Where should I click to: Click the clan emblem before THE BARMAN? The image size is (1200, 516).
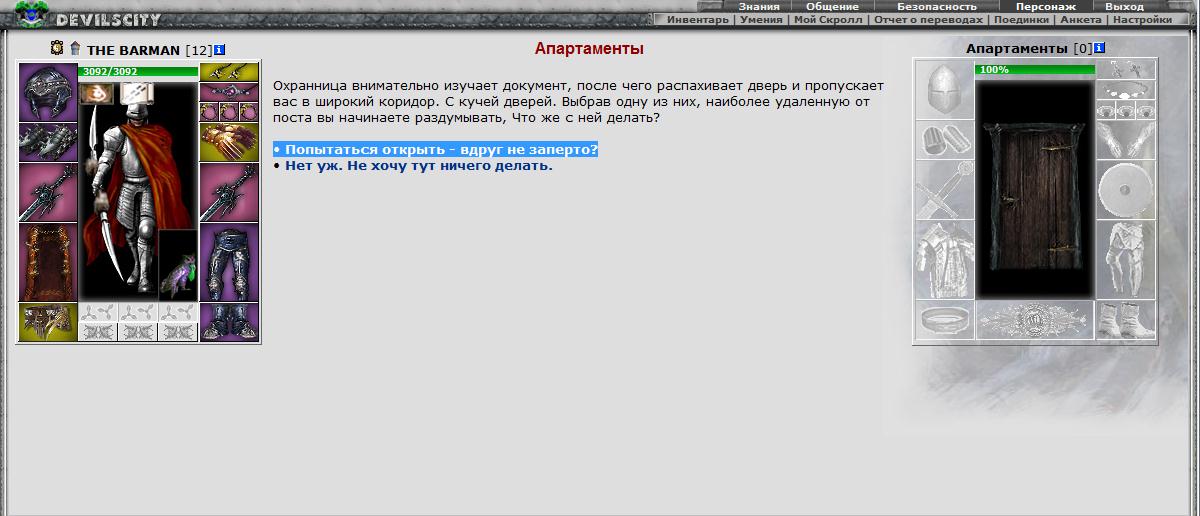pyautogui.click(x=57, y=48)
